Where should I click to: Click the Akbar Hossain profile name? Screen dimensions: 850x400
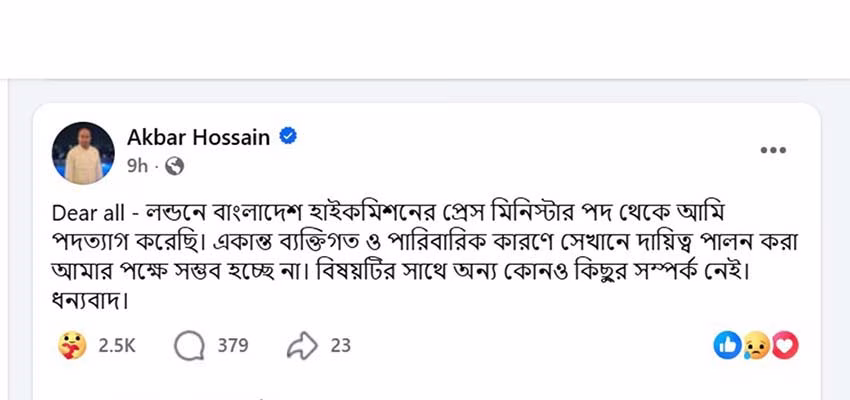click(199, 137)
